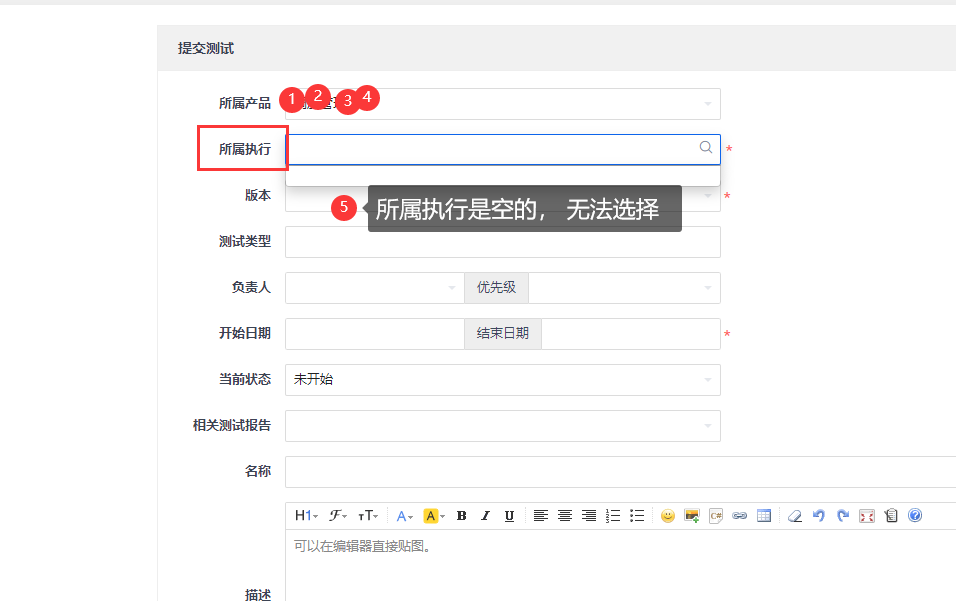Align text right in editor
Viewport: 956px width, 601px height.
(588, 516)
